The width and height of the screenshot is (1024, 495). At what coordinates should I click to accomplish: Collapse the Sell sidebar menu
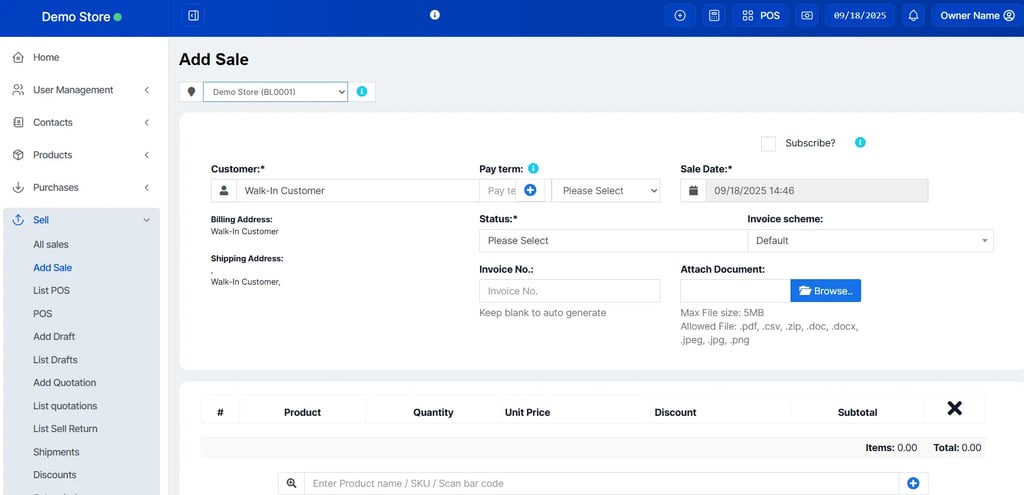tap(82, 221)
